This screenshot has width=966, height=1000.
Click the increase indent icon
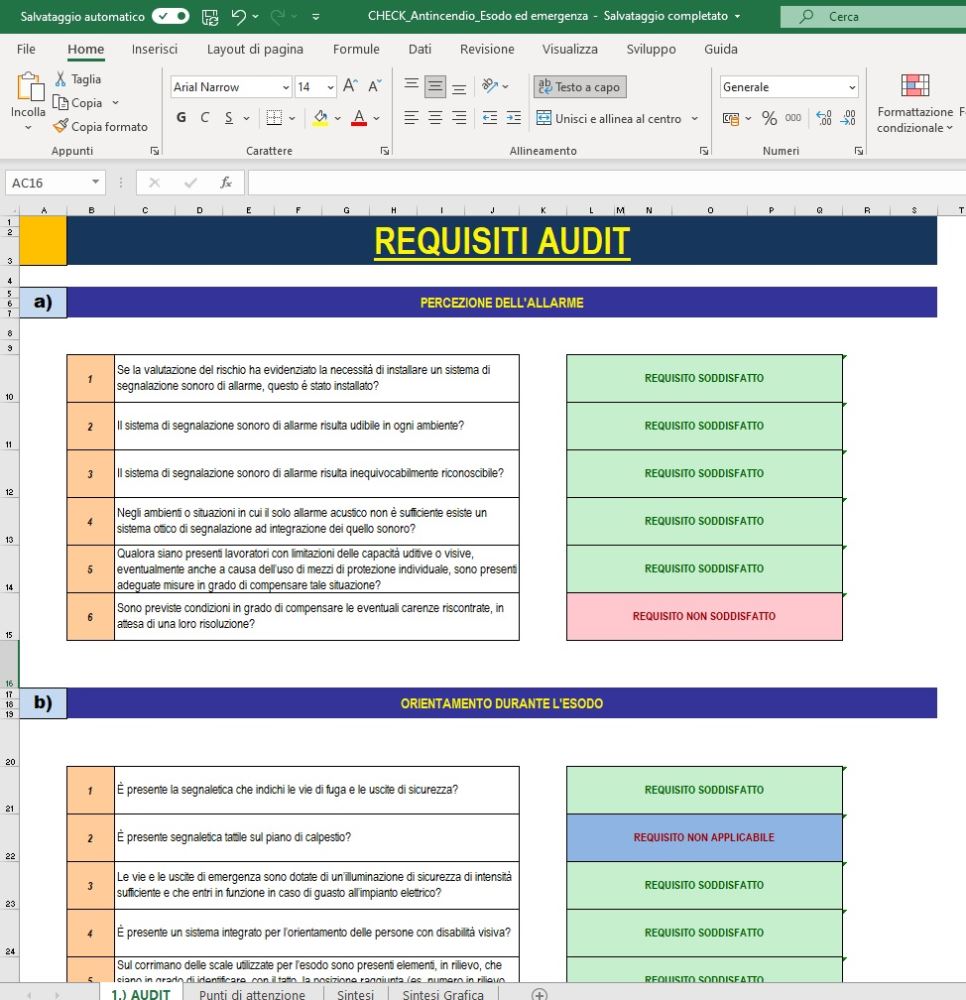513,117
